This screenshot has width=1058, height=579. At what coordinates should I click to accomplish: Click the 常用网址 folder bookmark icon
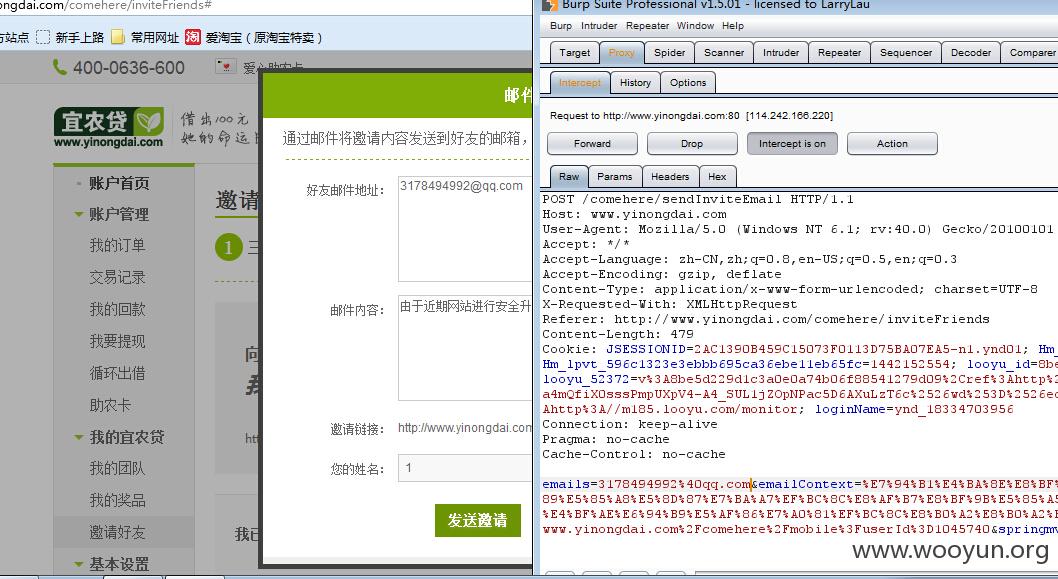(117, 37)
